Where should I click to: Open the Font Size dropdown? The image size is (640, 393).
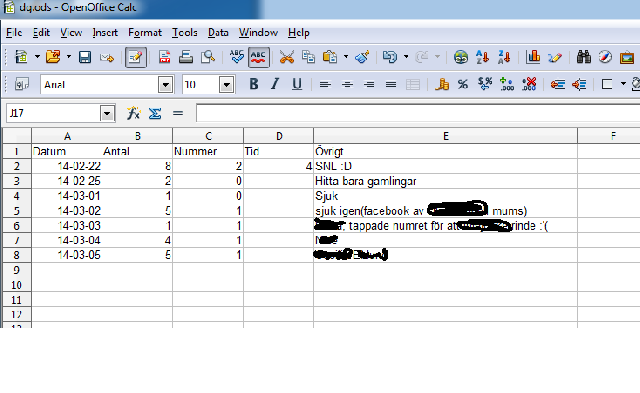(x=227, y=85)
